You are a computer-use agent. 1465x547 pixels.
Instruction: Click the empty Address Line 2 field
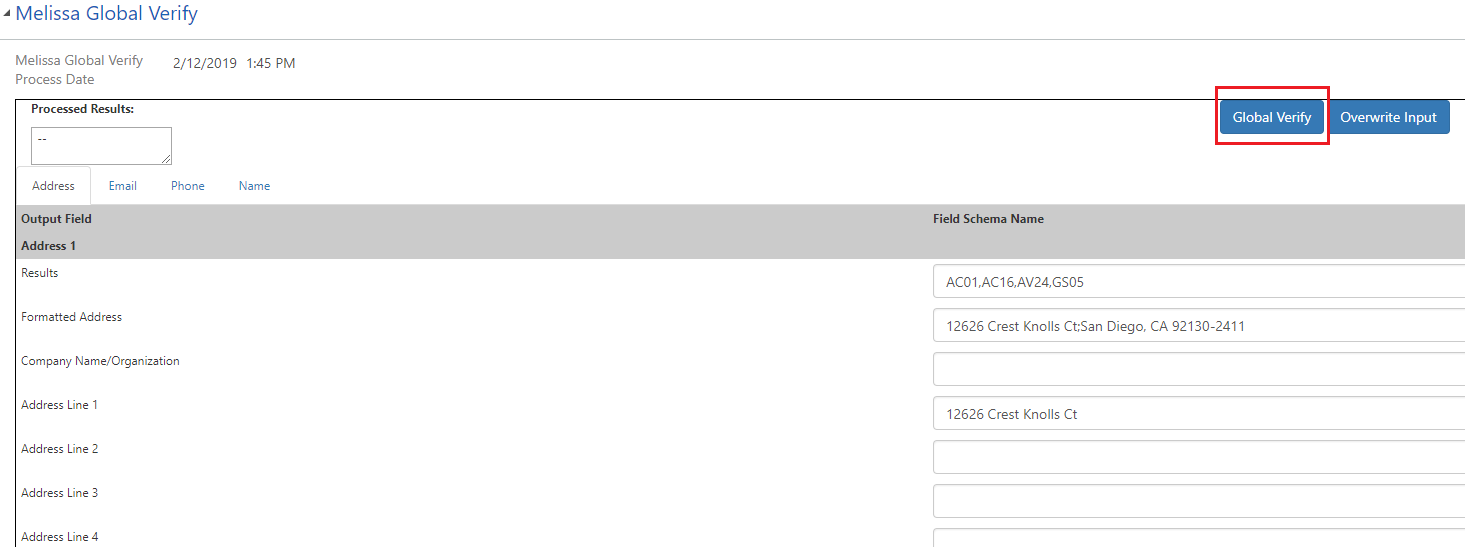tap(1198, 457)
